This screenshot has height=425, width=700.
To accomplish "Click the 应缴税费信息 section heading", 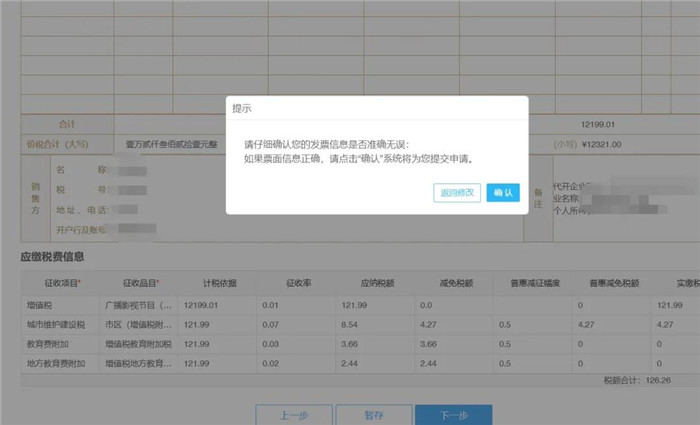I will click(60, 257).
